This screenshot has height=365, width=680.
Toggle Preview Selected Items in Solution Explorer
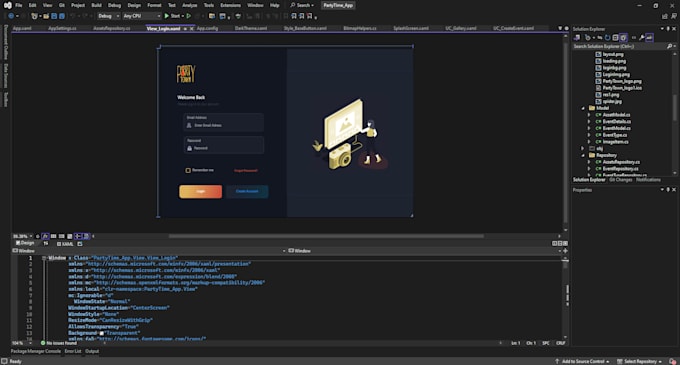pos(649,38)
